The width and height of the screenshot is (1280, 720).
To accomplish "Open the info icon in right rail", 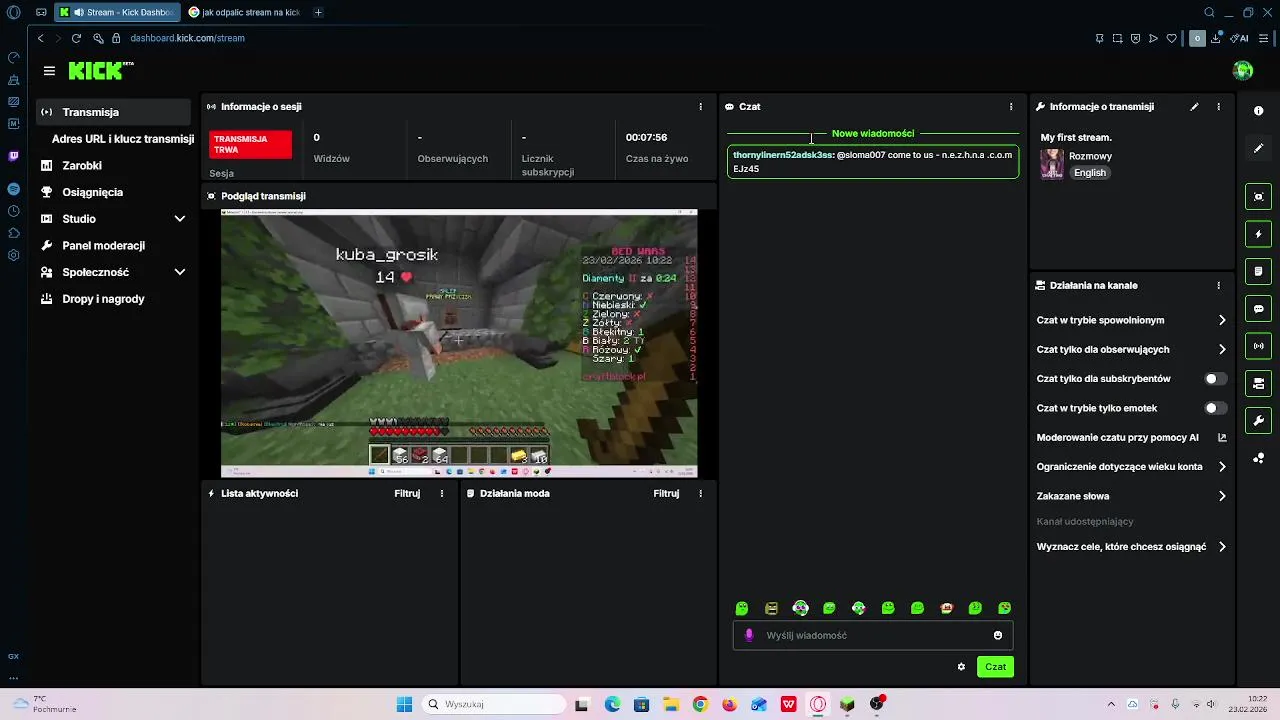I will pos(1259,111).
